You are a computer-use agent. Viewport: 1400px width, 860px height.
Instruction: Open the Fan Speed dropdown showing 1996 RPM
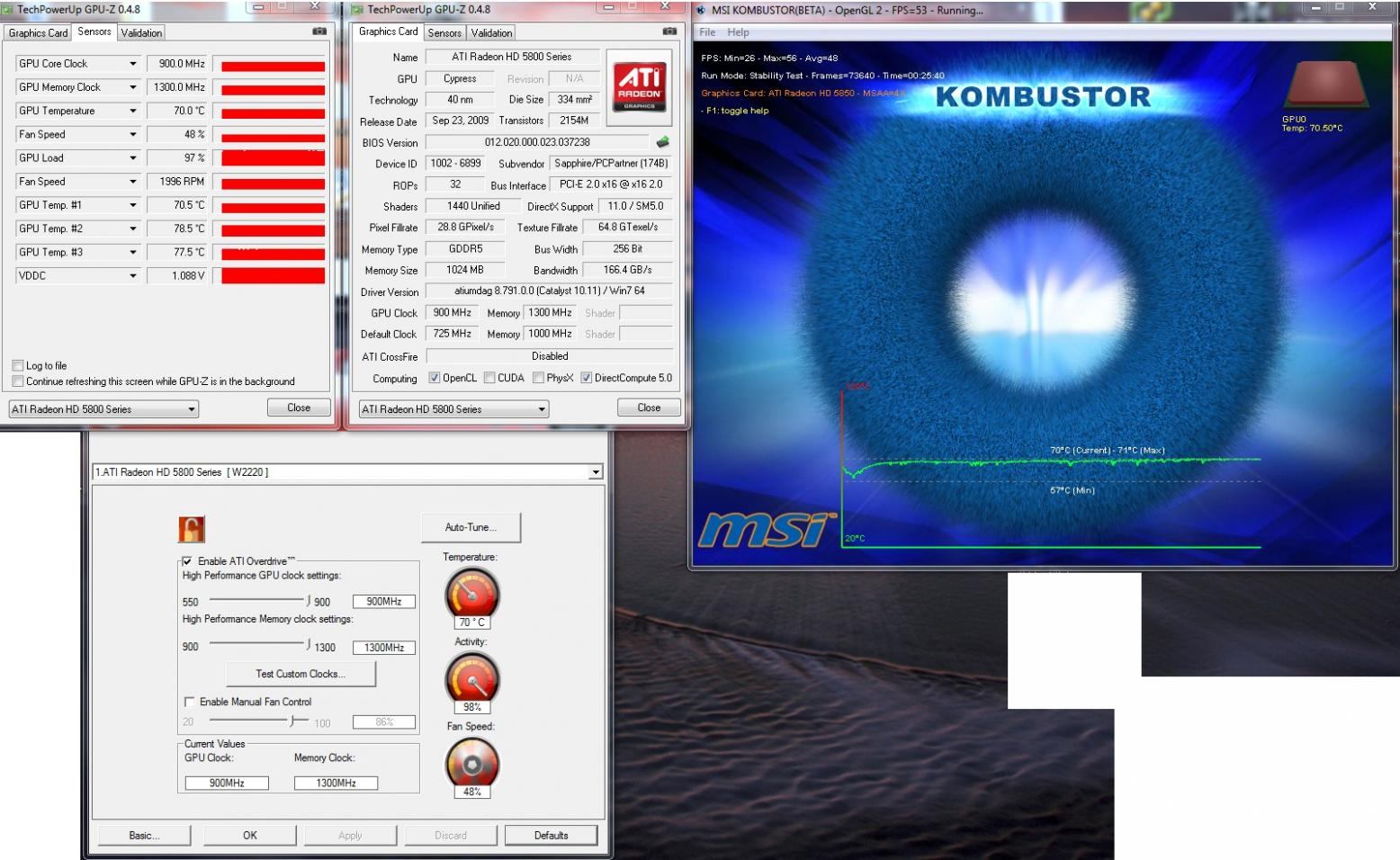point(133,181)
